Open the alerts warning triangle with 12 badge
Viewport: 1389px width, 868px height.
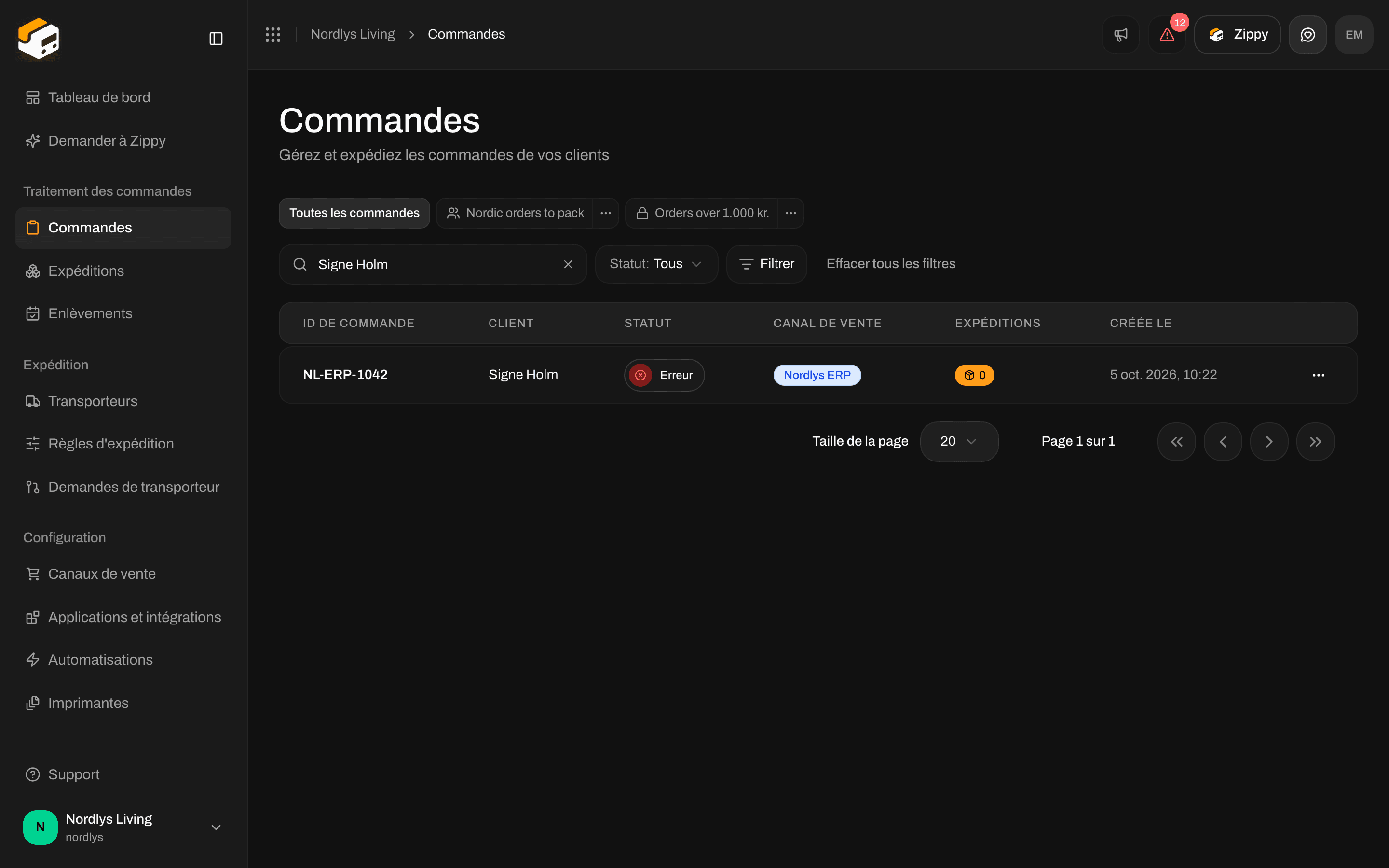[x=1167, y=34]
